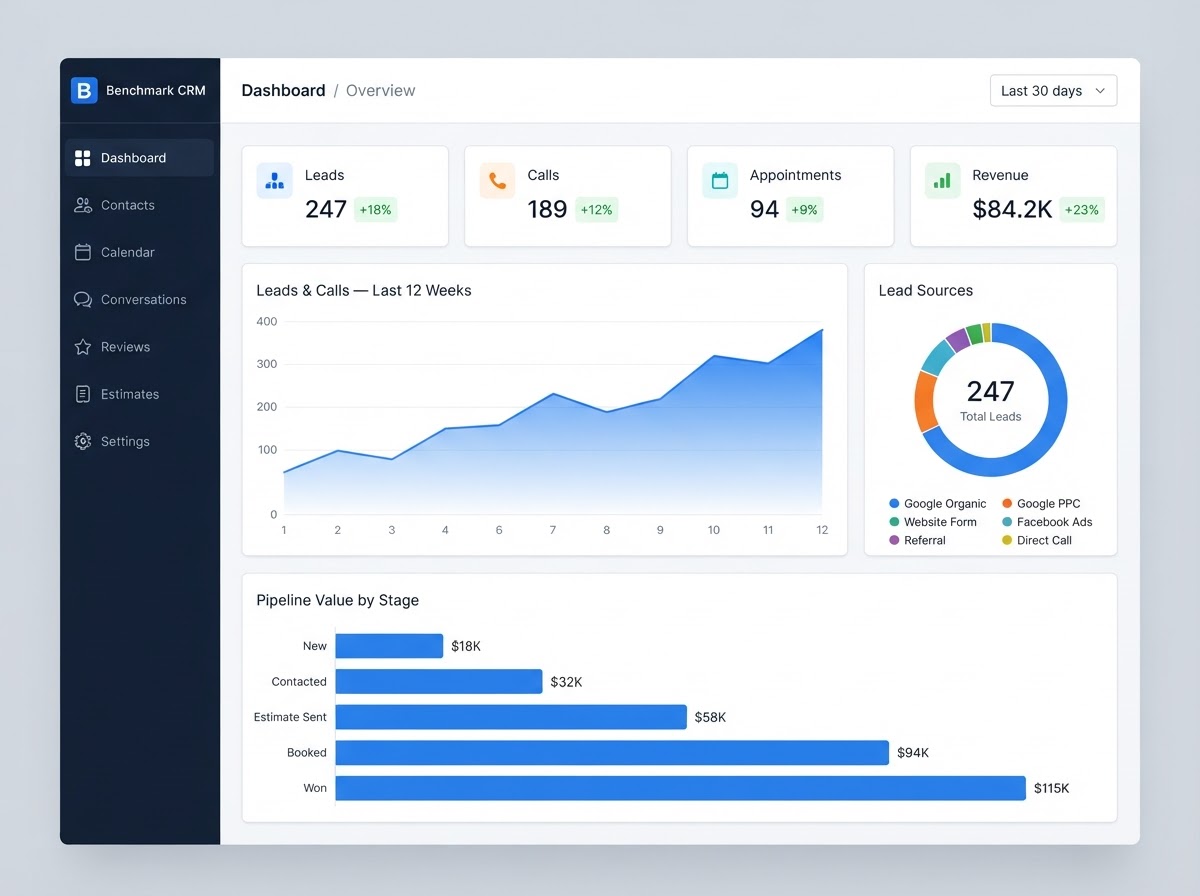Viewport: 1200px width, 896px height.
Task: Click the Leads & Calls chart title
Action: (364, 291)
